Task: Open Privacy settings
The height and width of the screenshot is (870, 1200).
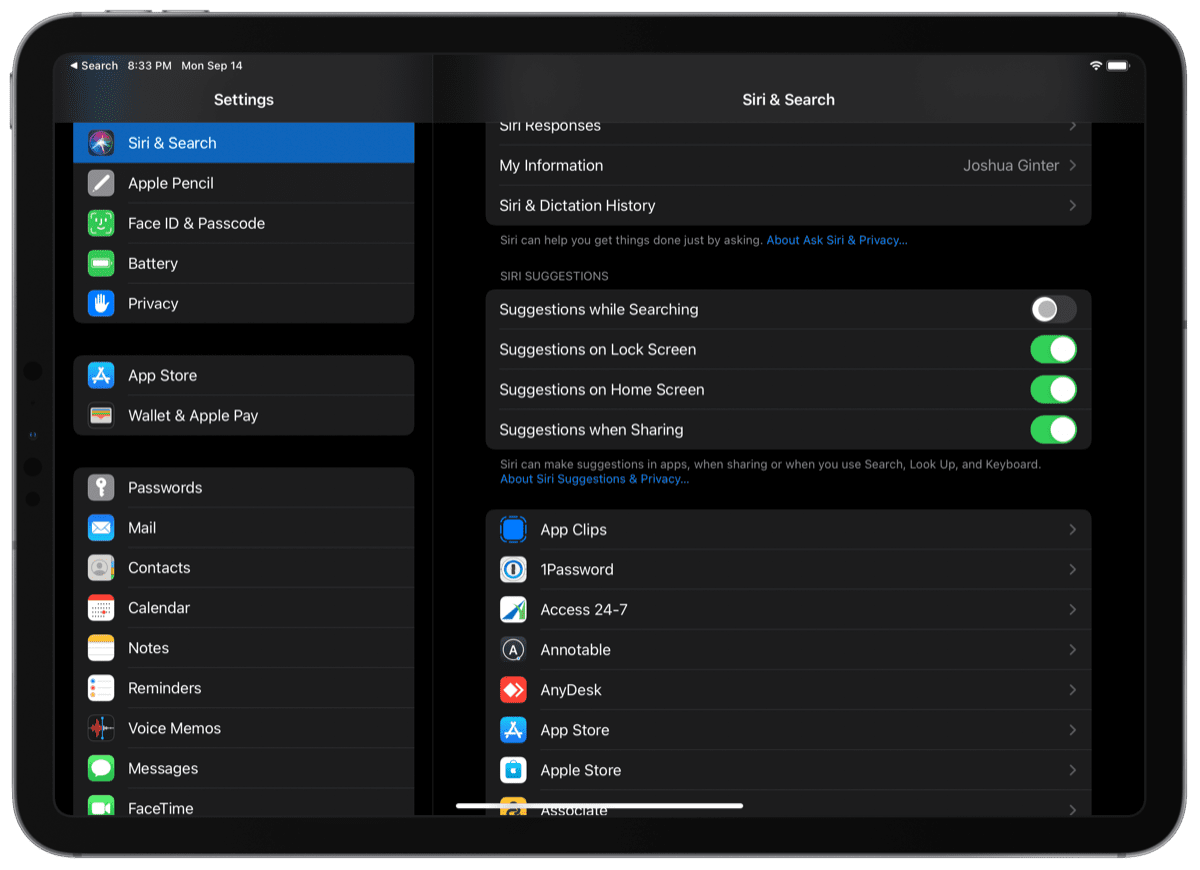Action: tap(244, 303)
